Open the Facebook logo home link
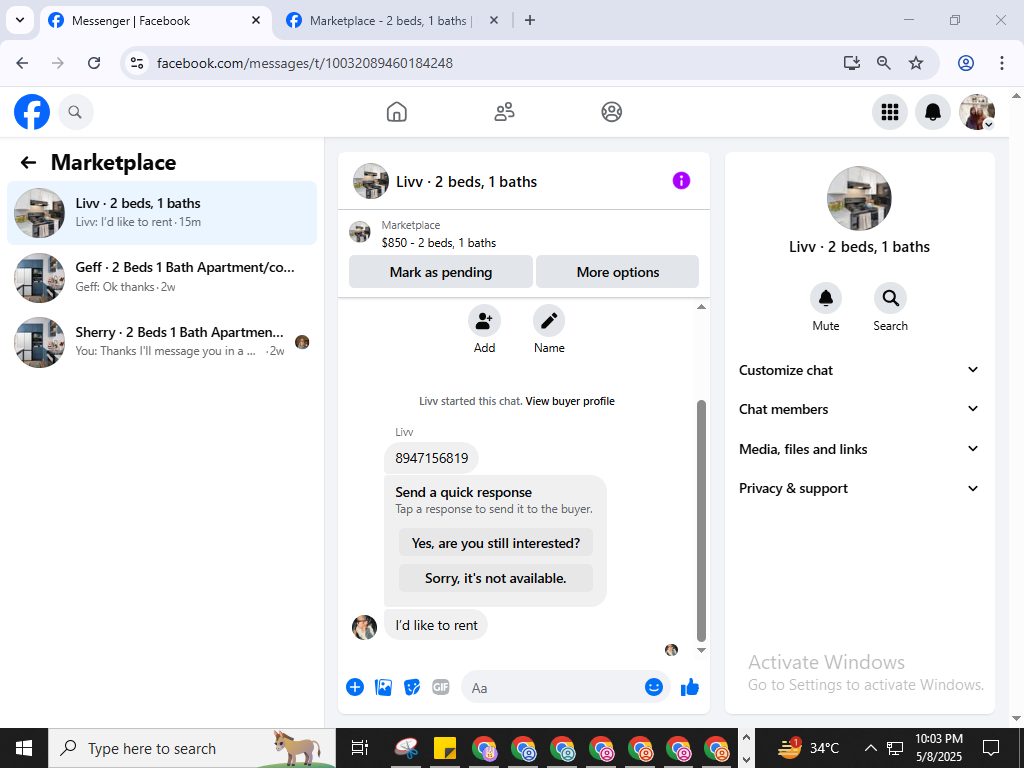1024x768 pixels. [31, 112]
